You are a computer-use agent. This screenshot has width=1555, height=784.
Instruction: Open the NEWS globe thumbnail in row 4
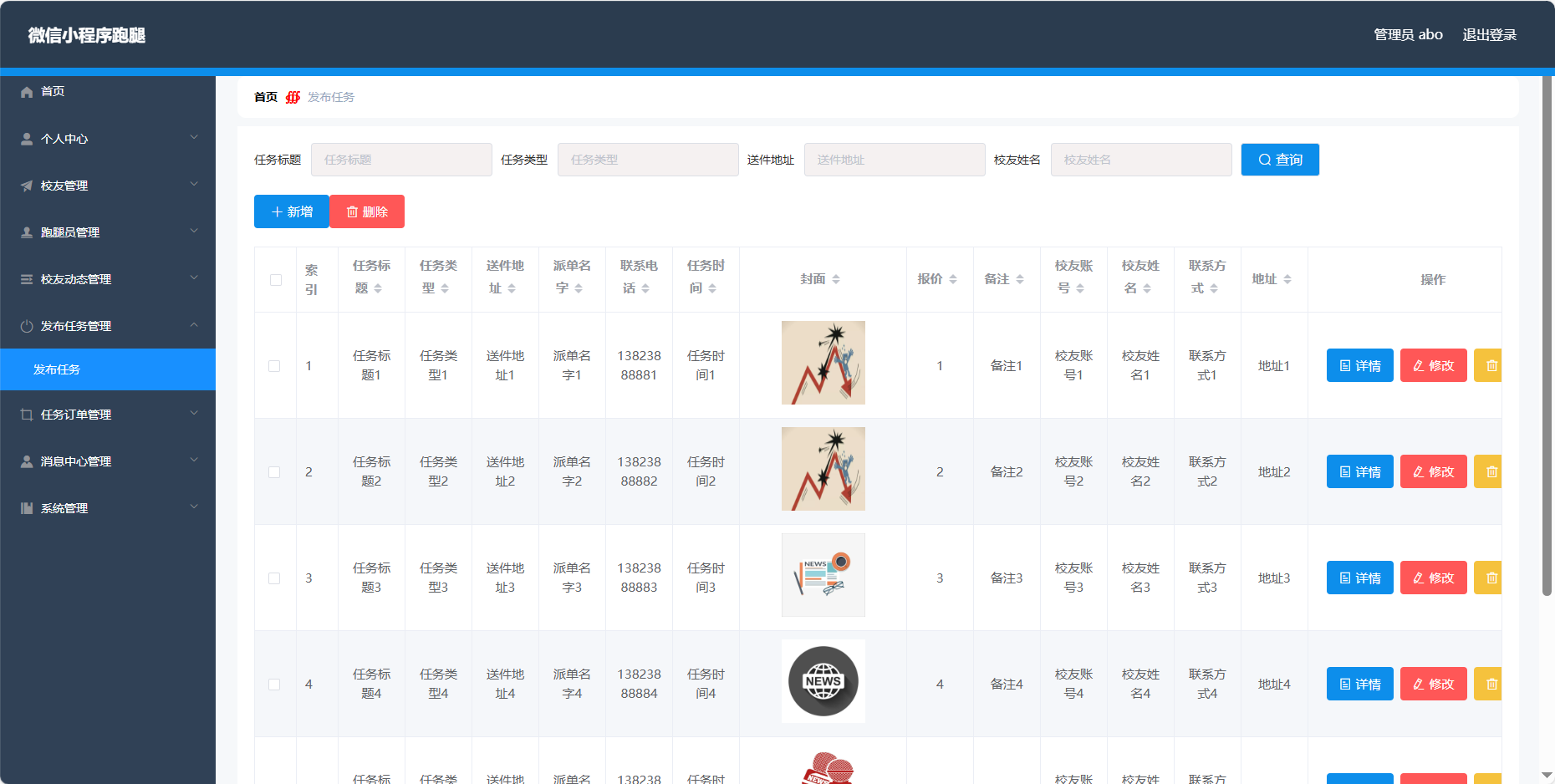823,681
